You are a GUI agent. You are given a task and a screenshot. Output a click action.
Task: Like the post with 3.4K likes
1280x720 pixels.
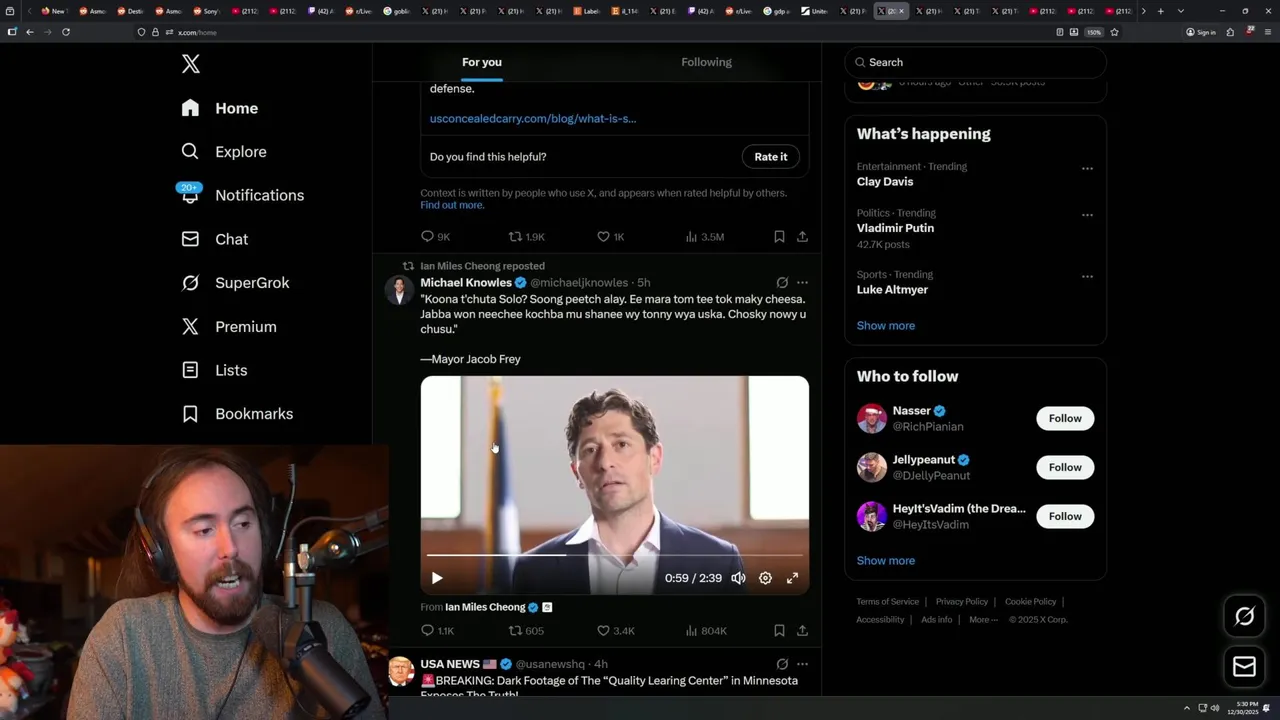click(x=615, y=631)
